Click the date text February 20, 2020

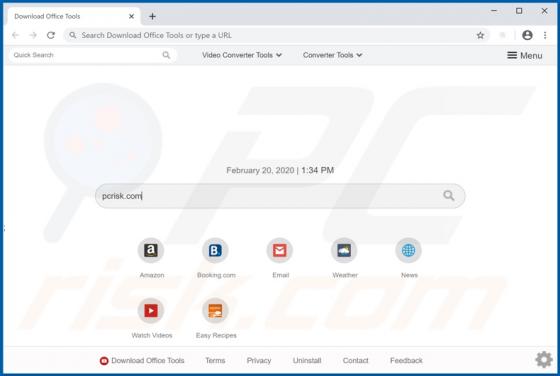click(x=260, y=170)
